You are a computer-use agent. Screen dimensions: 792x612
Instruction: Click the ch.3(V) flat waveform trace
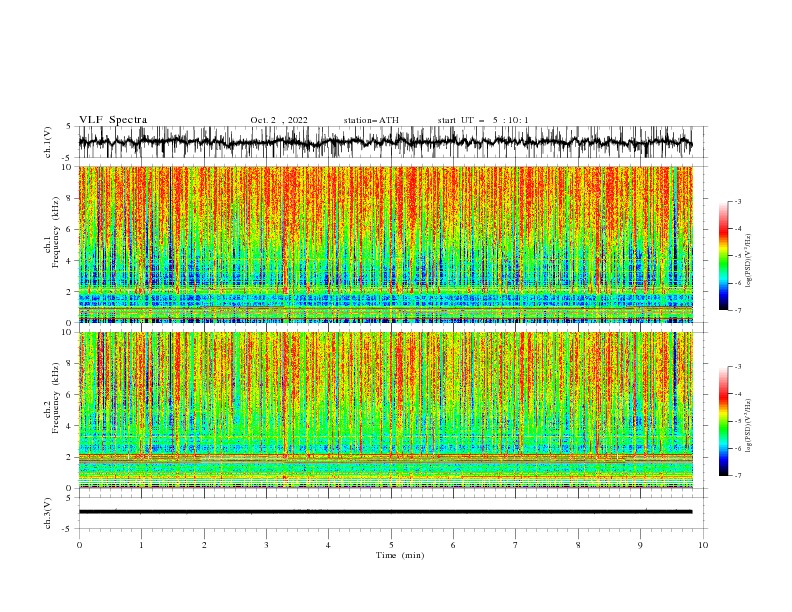click(385, 512)
